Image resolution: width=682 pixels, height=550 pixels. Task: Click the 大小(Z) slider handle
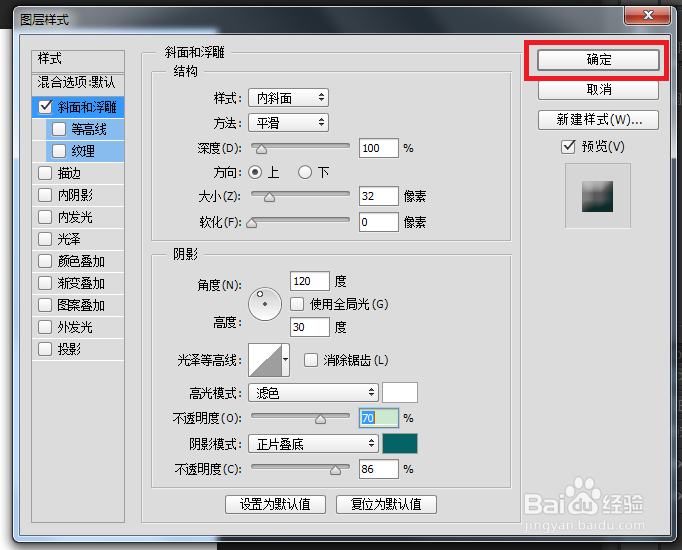pyautogui.click(x=270, y=197)
